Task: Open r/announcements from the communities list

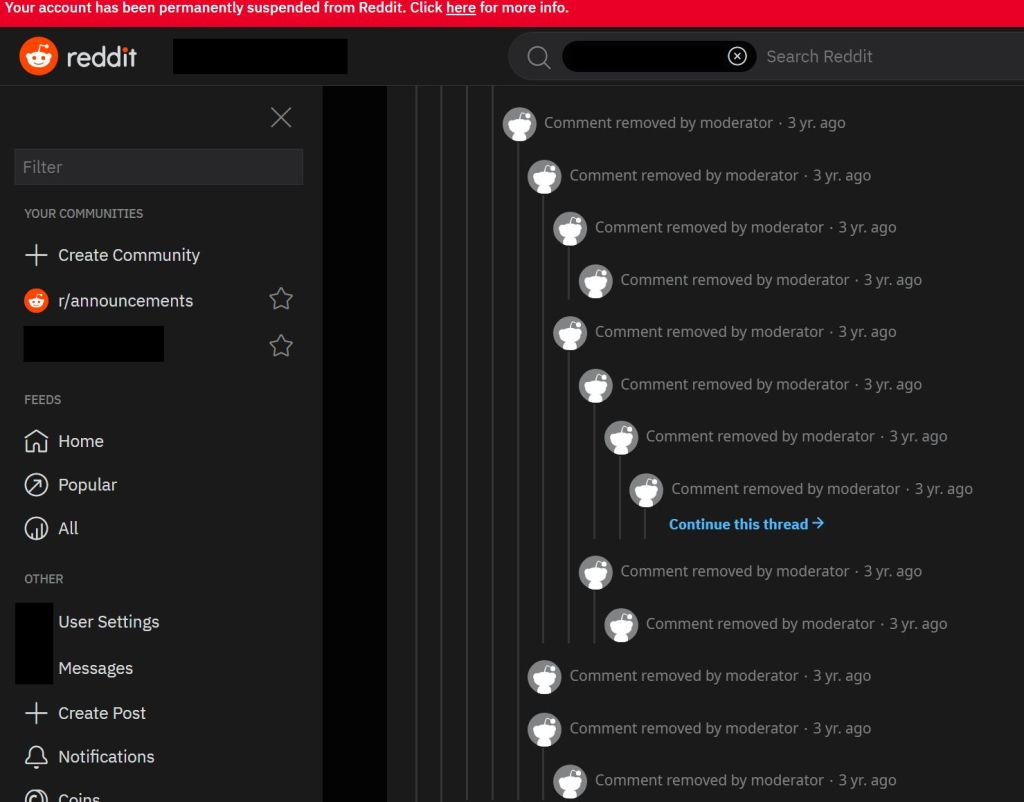Action: click(125, 300)
